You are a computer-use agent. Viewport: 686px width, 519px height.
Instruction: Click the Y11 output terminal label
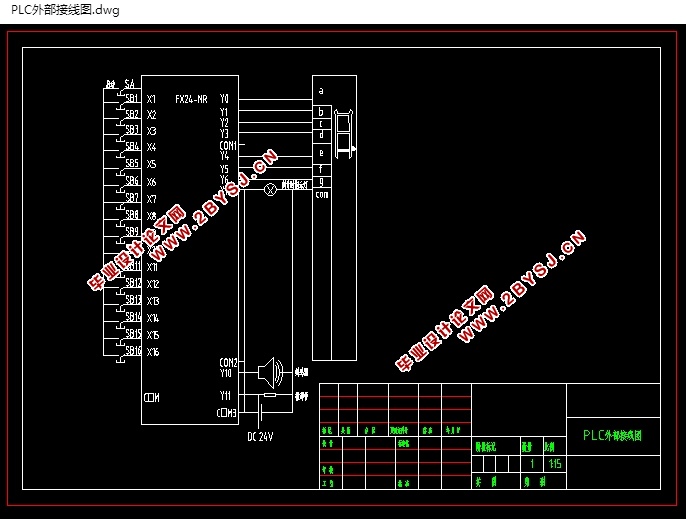click(225, 396)
